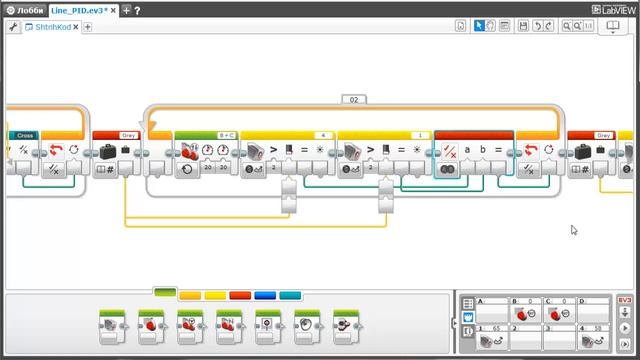The height and width of the screenshot is (360, 640).
Task: Open the blue Advanced palette tab
Action: (265, 296)
